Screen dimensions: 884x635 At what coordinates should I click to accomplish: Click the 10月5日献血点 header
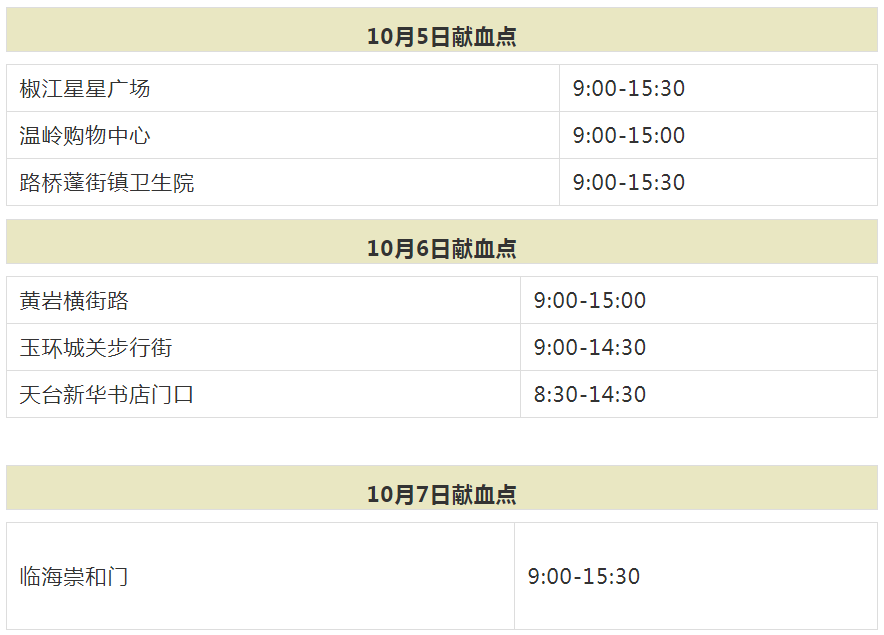coord(442,30)
